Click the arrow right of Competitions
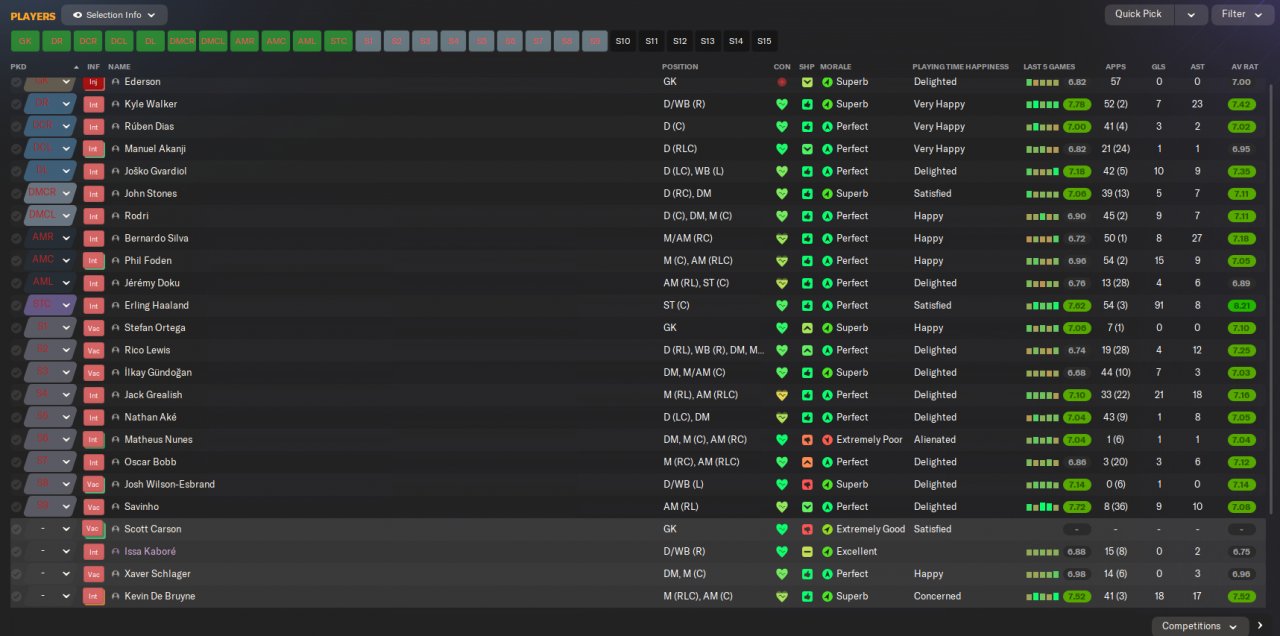Viewport: 1280px width, 636px height. (x=1260, y=626)
